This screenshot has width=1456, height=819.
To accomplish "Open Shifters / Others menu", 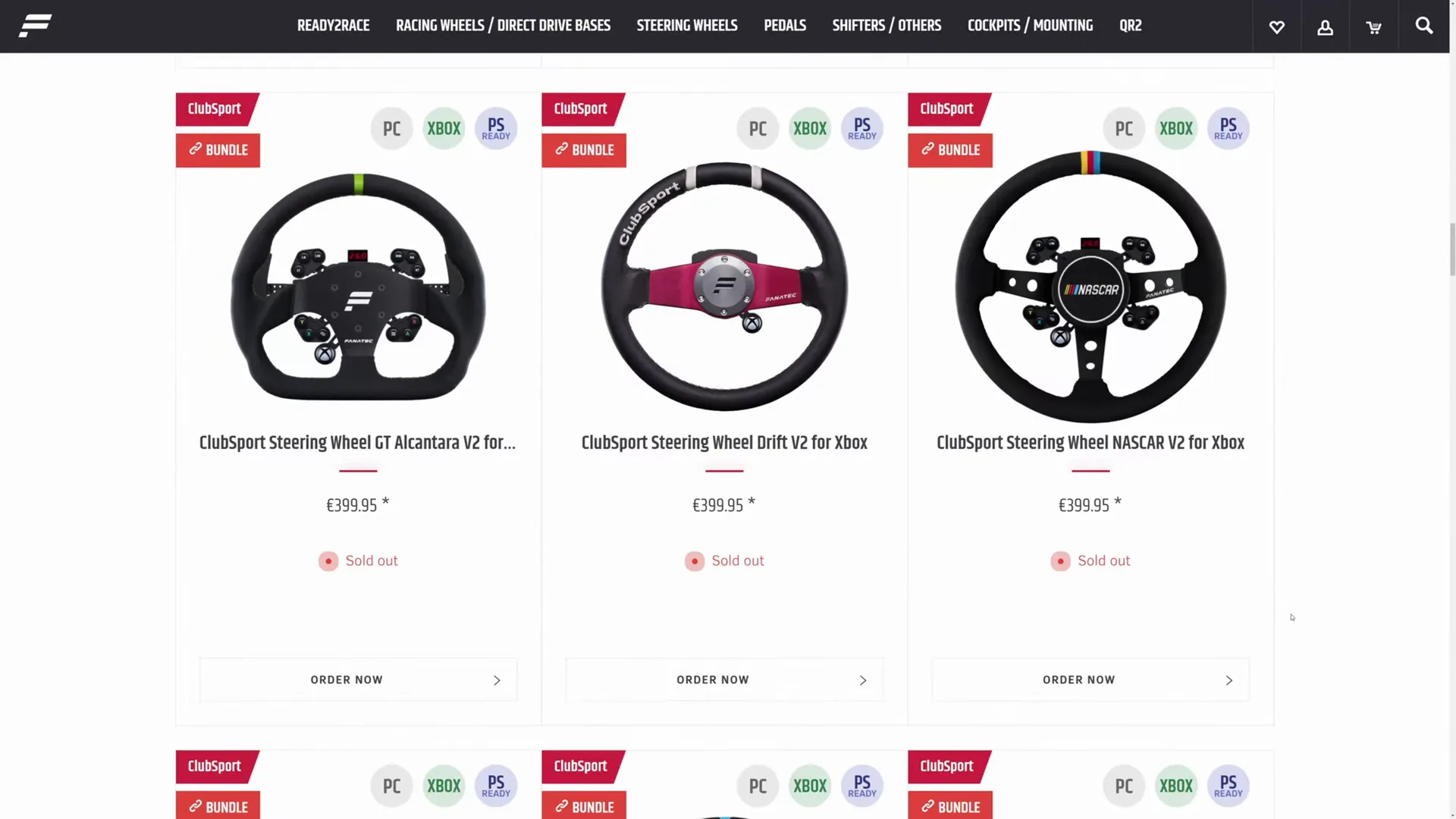I will [x=886, y=26].
